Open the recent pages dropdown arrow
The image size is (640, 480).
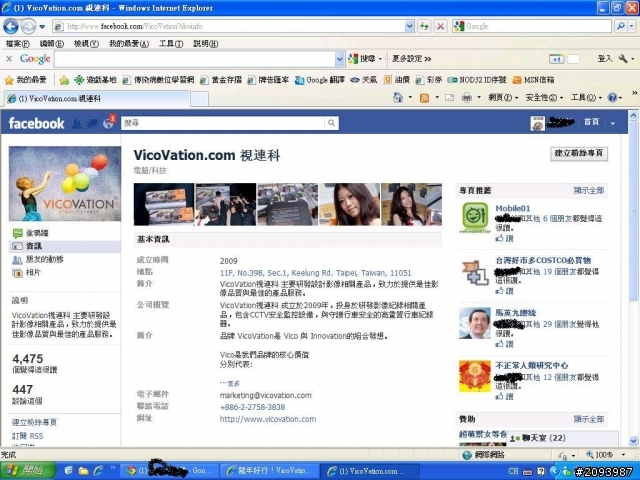42,27
